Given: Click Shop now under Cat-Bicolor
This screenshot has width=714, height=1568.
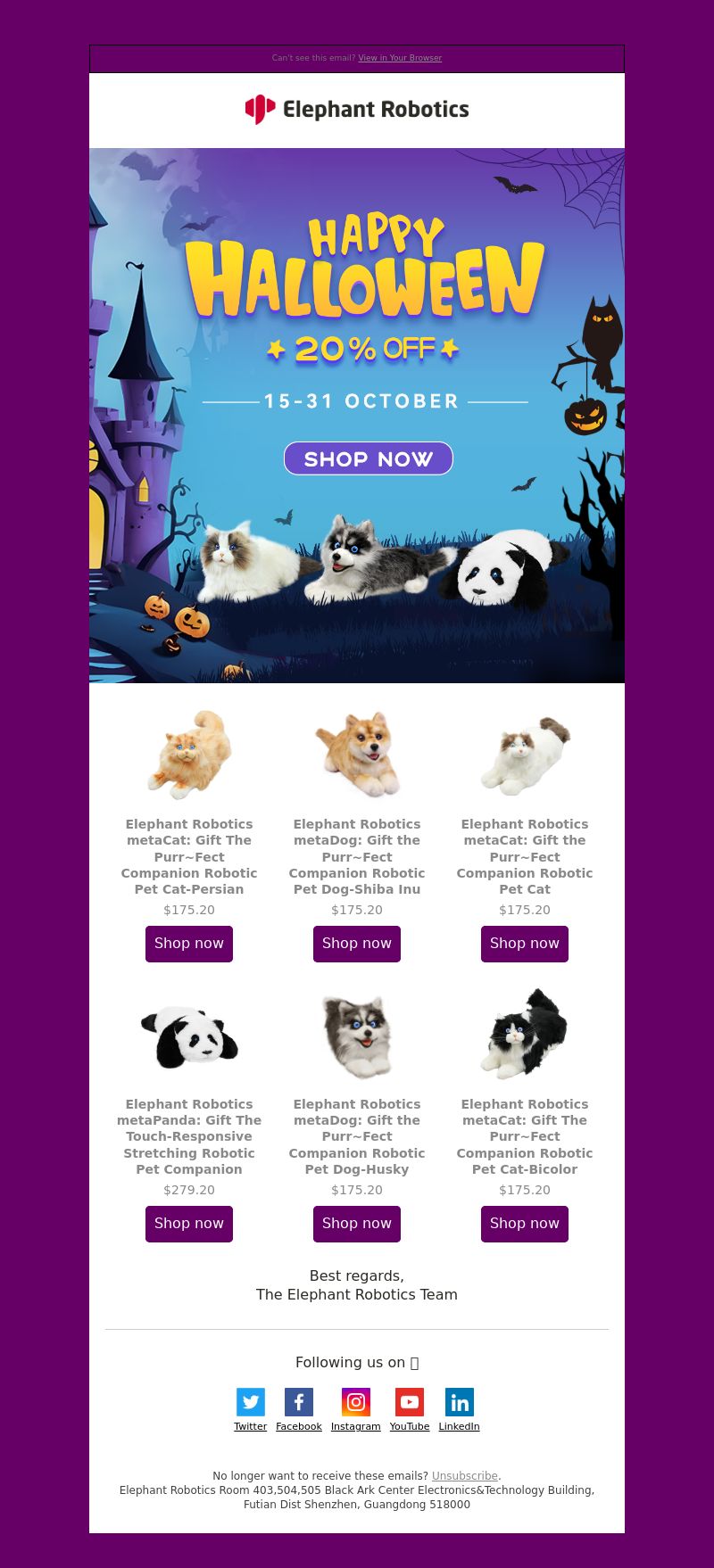Looking at the screenshot, I should (x=525, y=1224).
